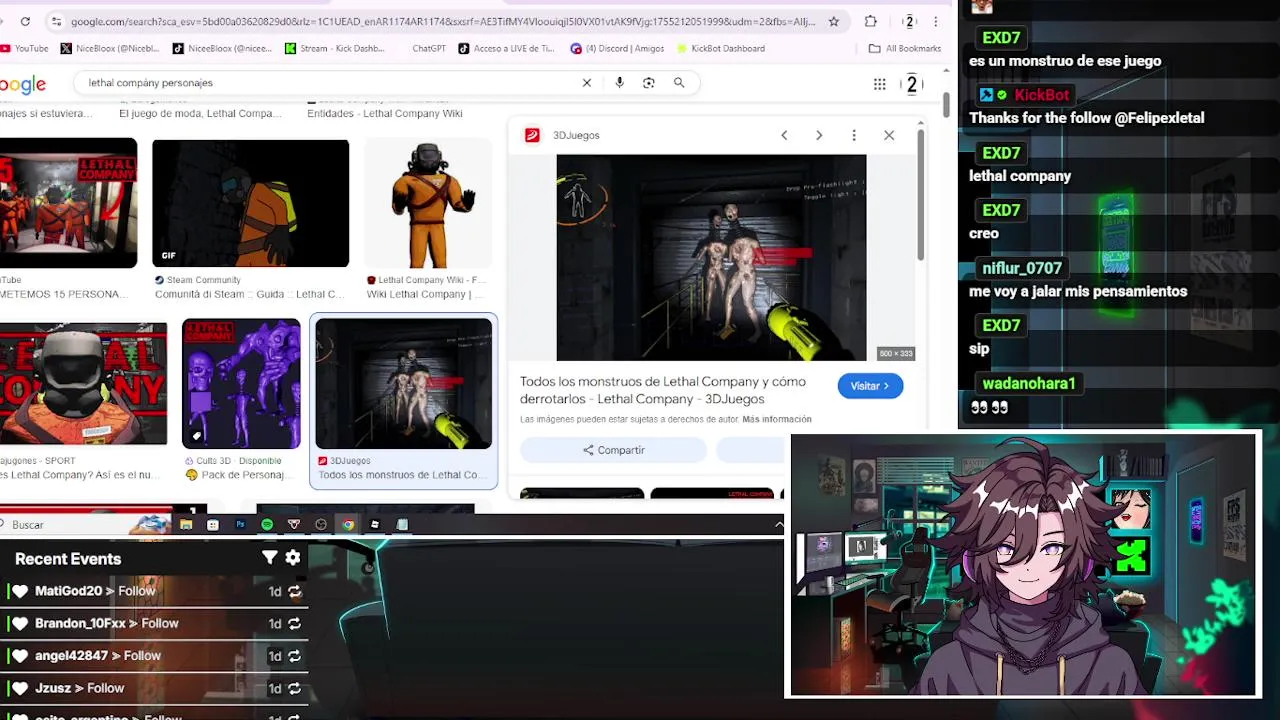Open the Google apps grid
The width and height of the screenshot is (1280, 720).
click(x=880, y=84)
